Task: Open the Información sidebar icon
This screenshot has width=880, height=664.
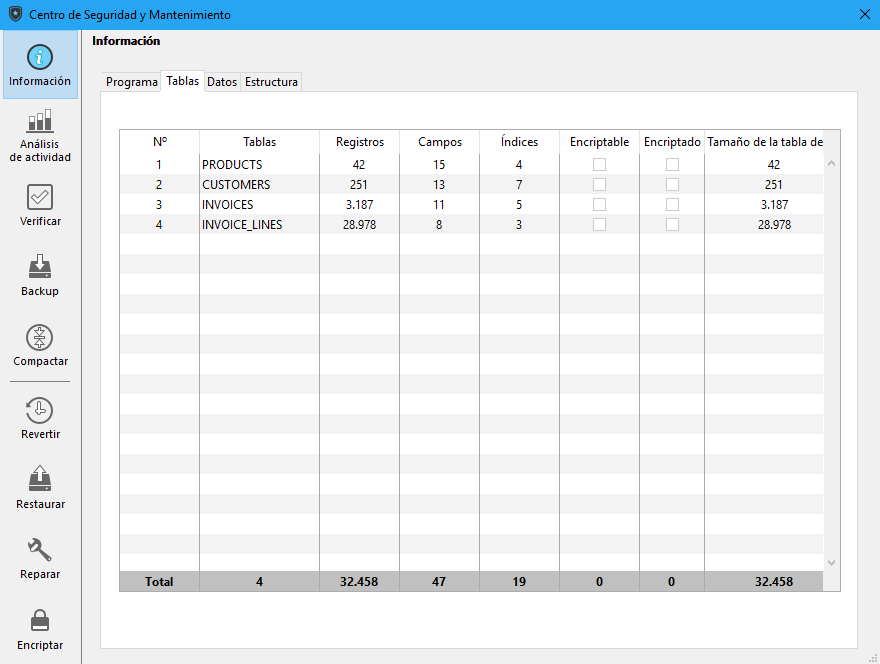Action: pos(40,58)
